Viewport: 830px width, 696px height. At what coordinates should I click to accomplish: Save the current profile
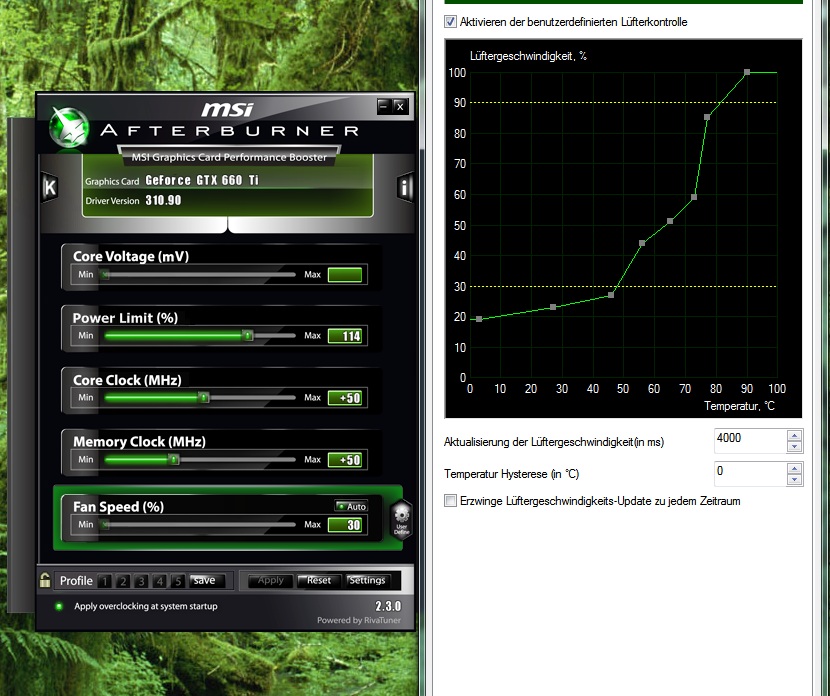click(204, 580)
